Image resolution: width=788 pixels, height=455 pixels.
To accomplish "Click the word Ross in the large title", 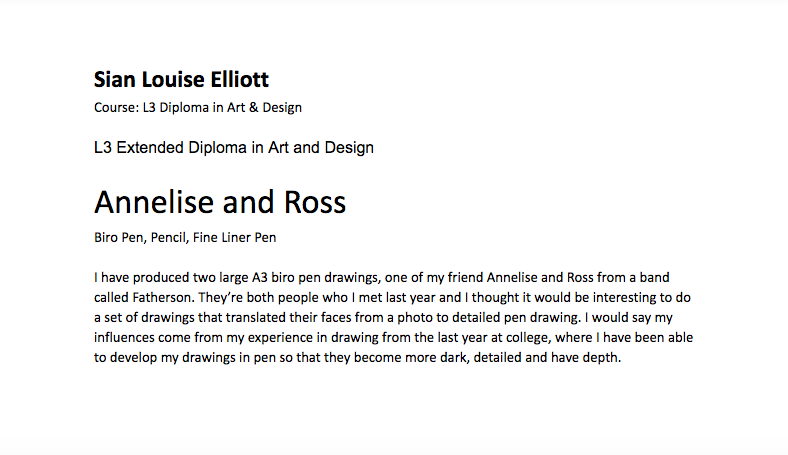I will click(315, 202).
